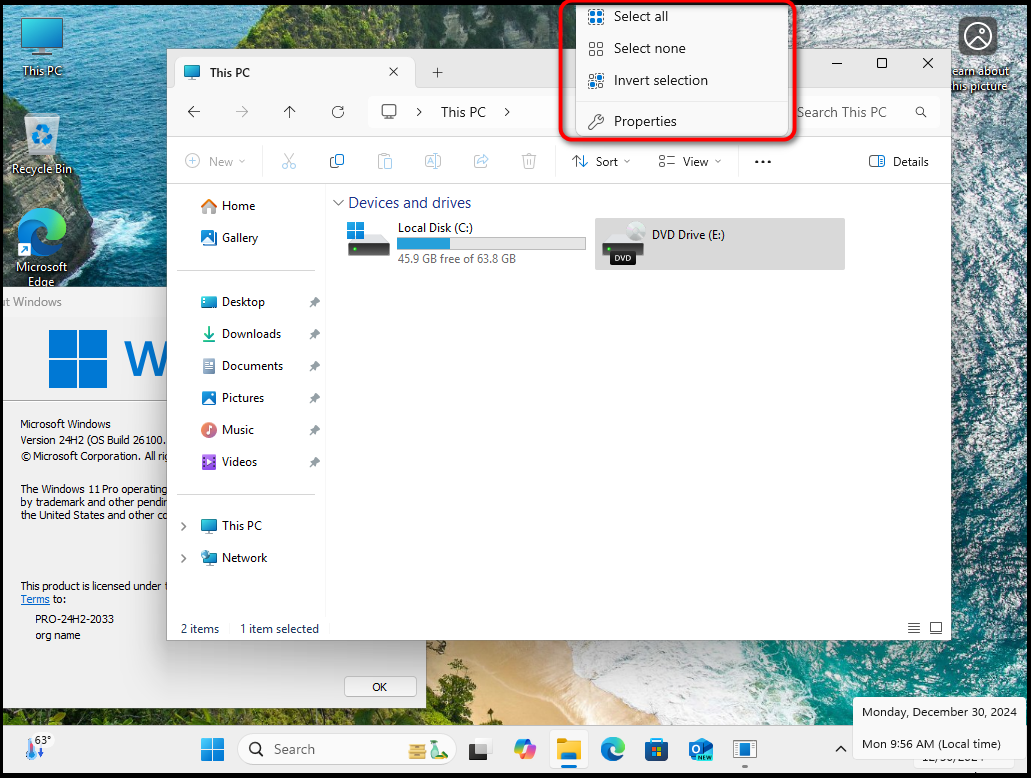Click the pin icon beside Videos
Viewport: 1031px width, 778px height.
pos(314,462)
